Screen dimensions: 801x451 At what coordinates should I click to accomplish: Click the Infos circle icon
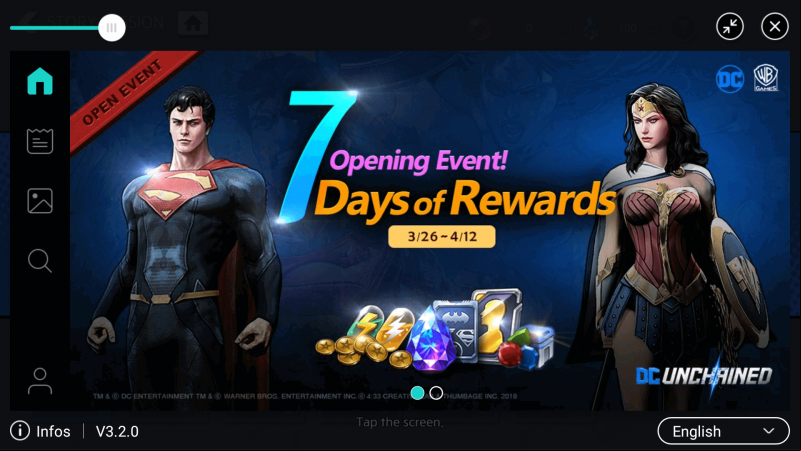point(20,431)
